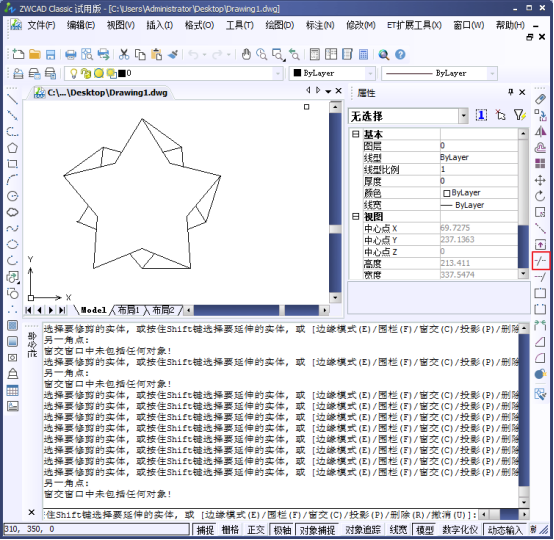The height and width of the screenshot is (540, 554).
Task: Switch to the 布局2 layout tab
Action: tap(163, 310)
